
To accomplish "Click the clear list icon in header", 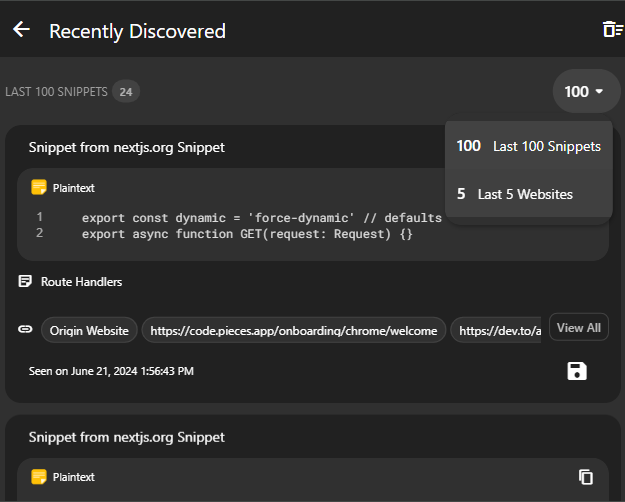I will click(x=612, y=30).
